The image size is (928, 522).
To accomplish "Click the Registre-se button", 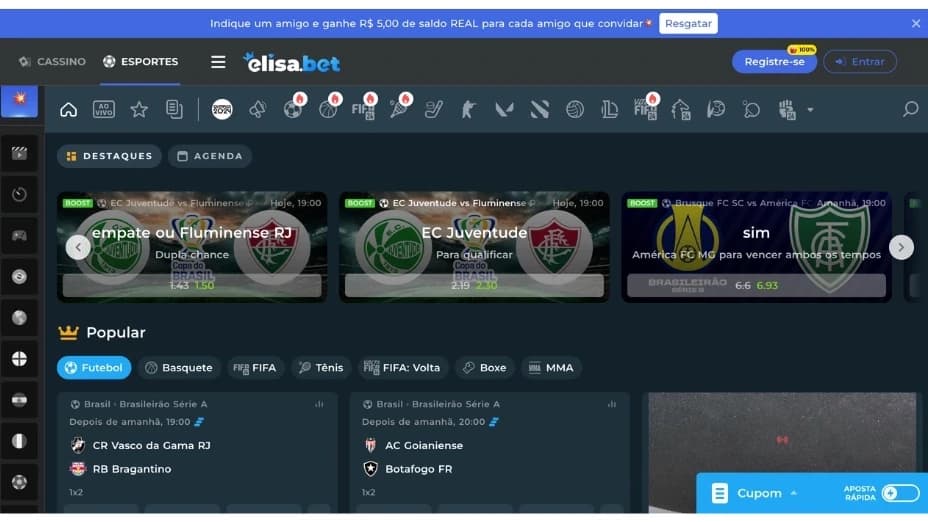I will (774, 62).
